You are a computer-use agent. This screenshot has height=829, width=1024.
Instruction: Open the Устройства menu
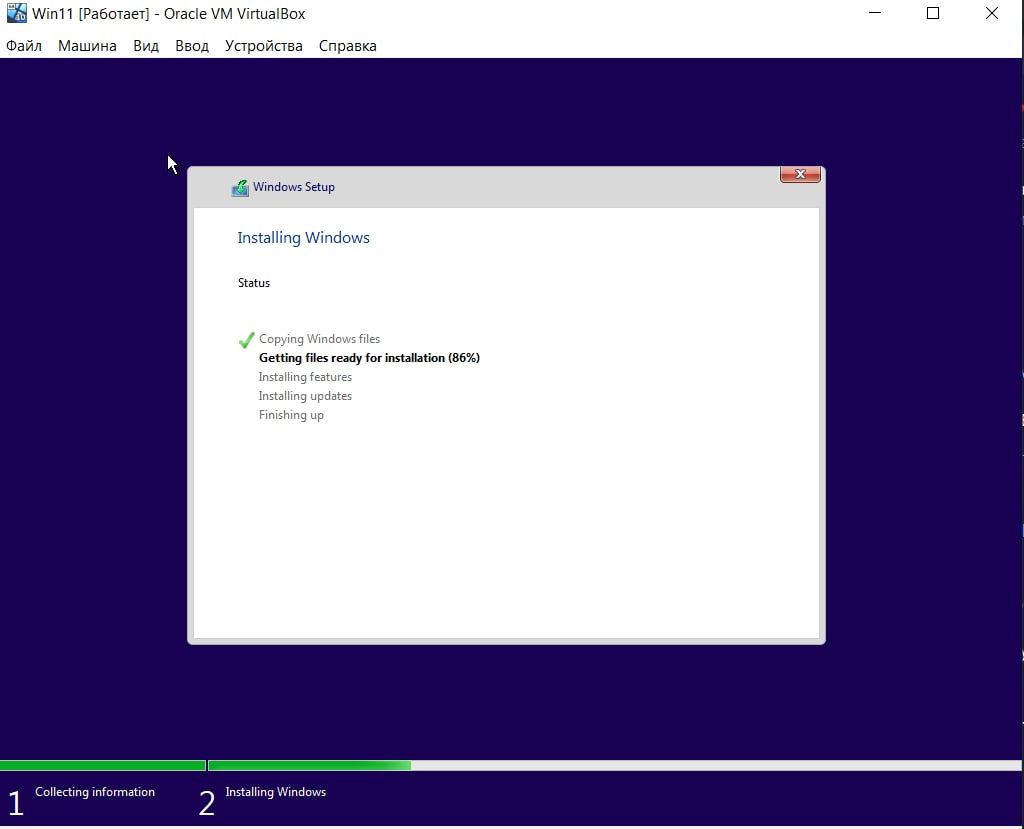pyautogui.click(x=264, y=46)
